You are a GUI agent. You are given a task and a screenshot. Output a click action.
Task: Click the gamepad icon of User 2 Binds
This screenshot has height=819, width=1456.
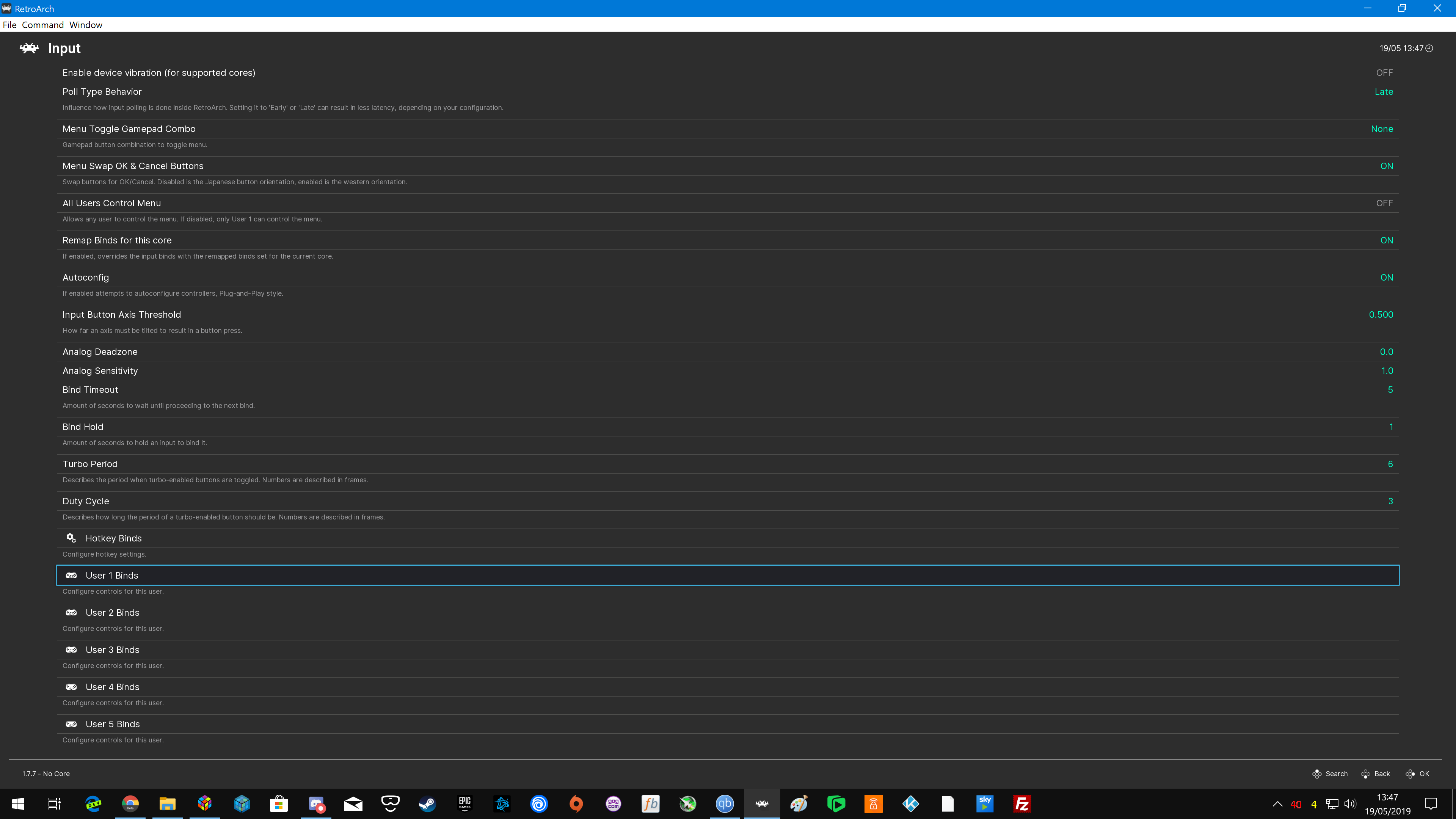pyautogui.click(x=71, y=612)
